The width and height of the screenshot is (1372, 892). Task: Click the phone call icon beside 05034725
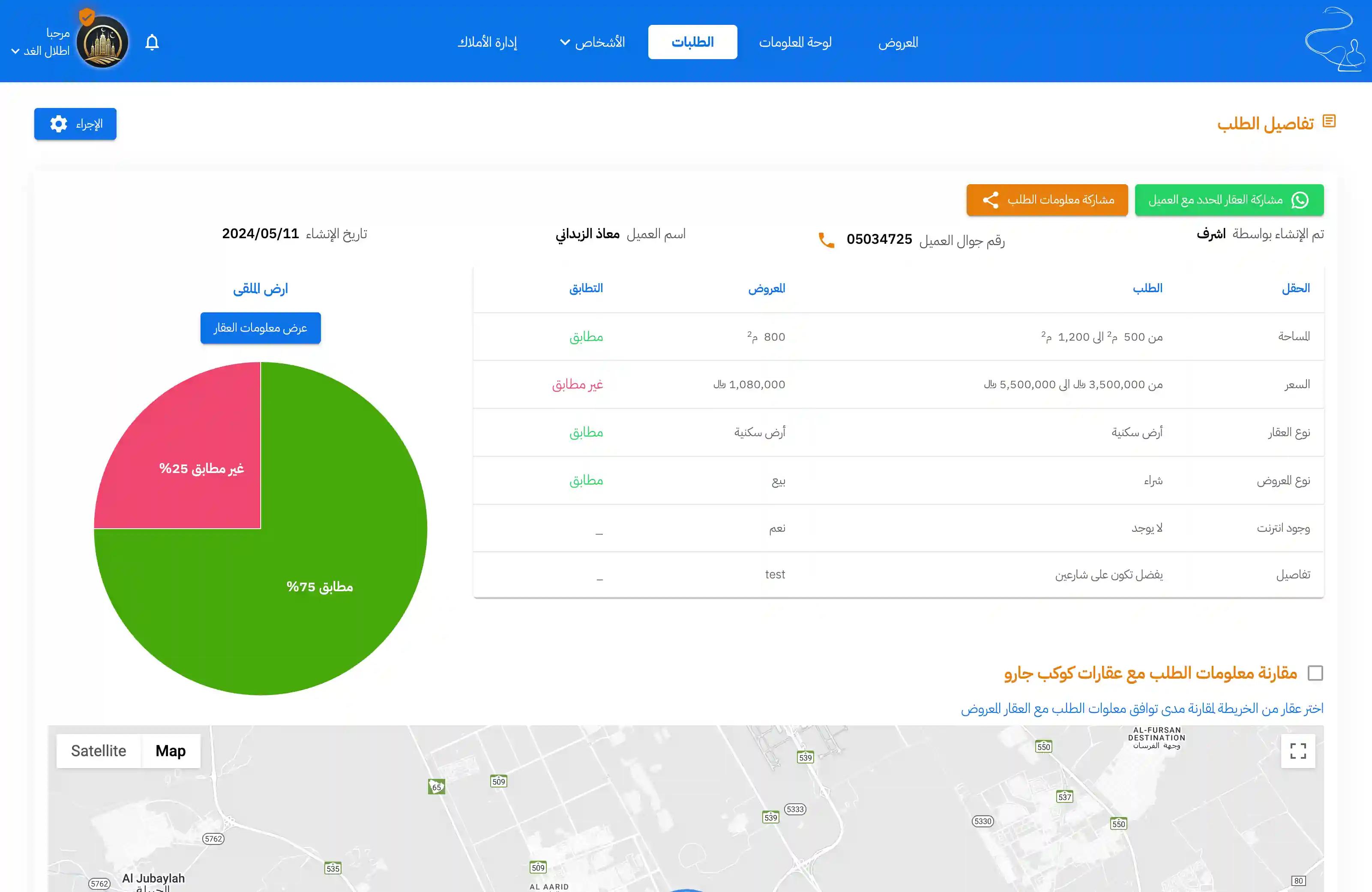point(826,240)
